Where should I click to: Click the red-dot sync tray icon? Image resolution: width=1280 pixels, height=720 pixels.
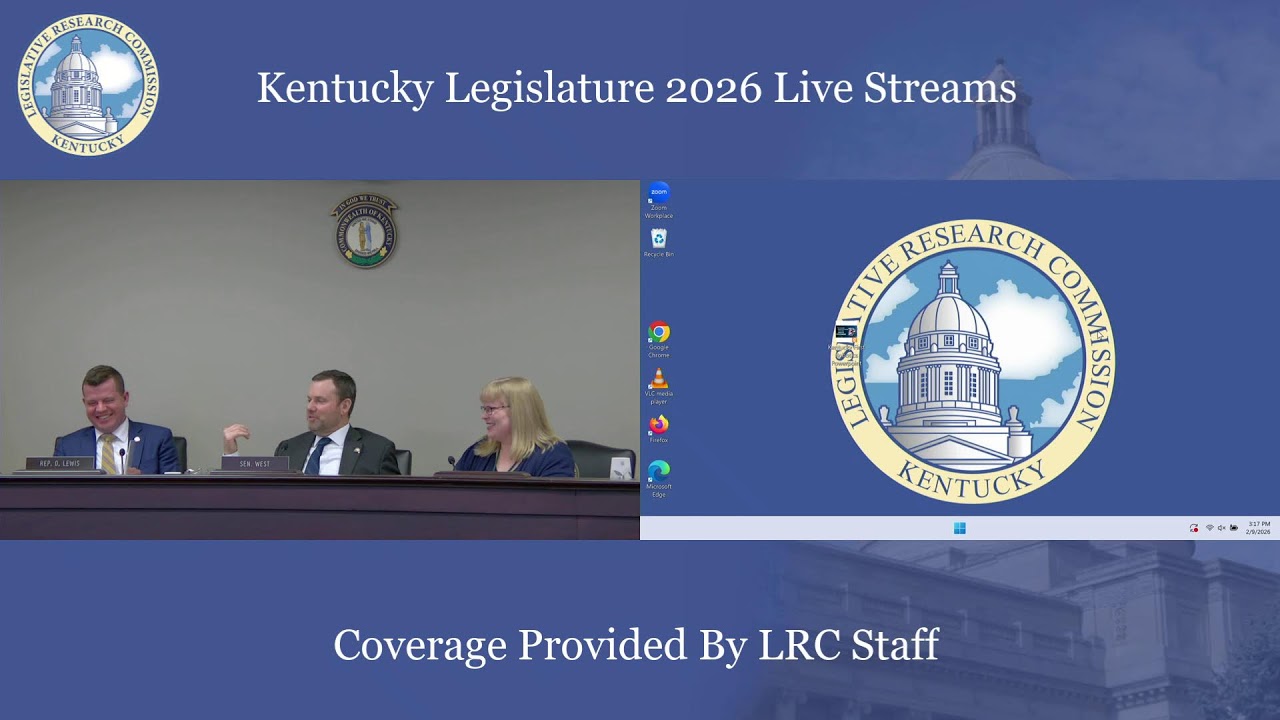pos(1193,528)
